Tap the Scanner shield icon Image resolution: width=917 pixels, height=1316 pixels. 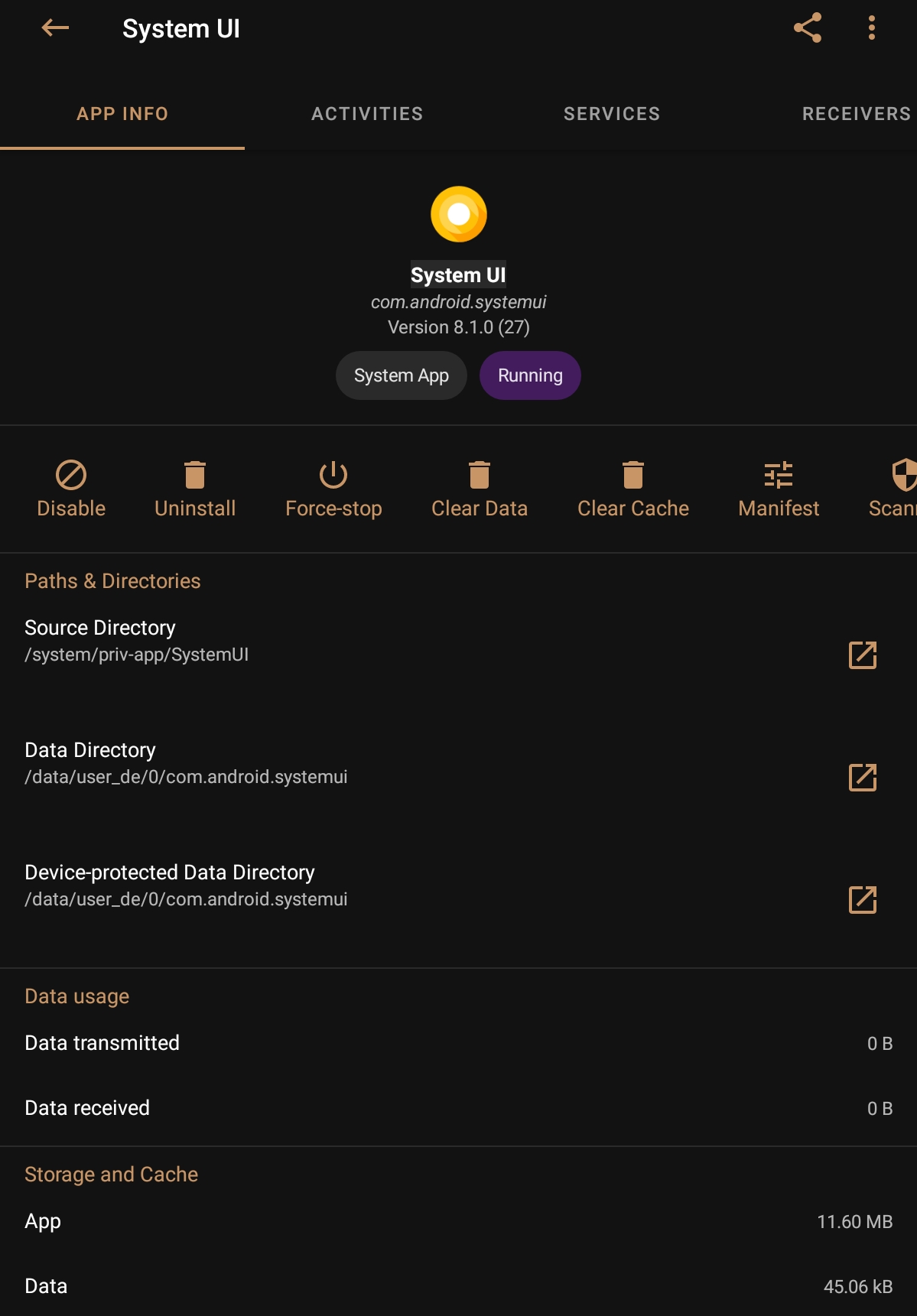[x=904, y=475]
